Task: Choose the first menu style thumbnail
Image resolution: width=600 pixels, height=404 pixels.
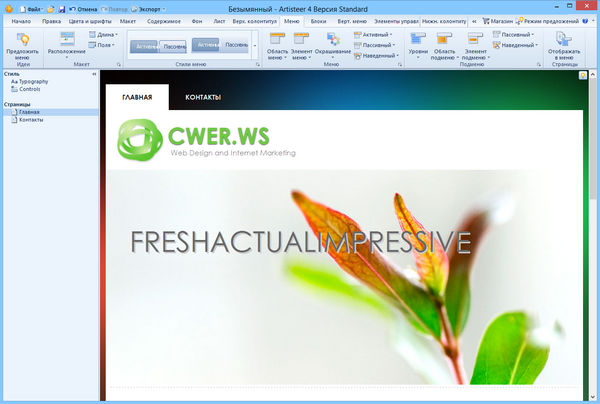Action: pos(147,45)
